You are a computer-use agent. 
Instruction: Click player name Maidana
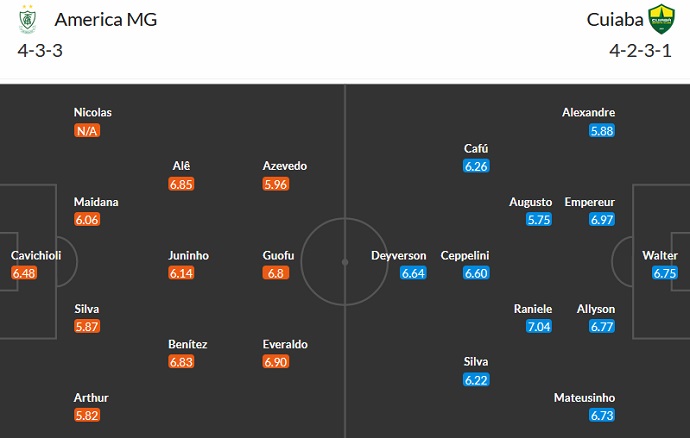[x=96, y=202]
